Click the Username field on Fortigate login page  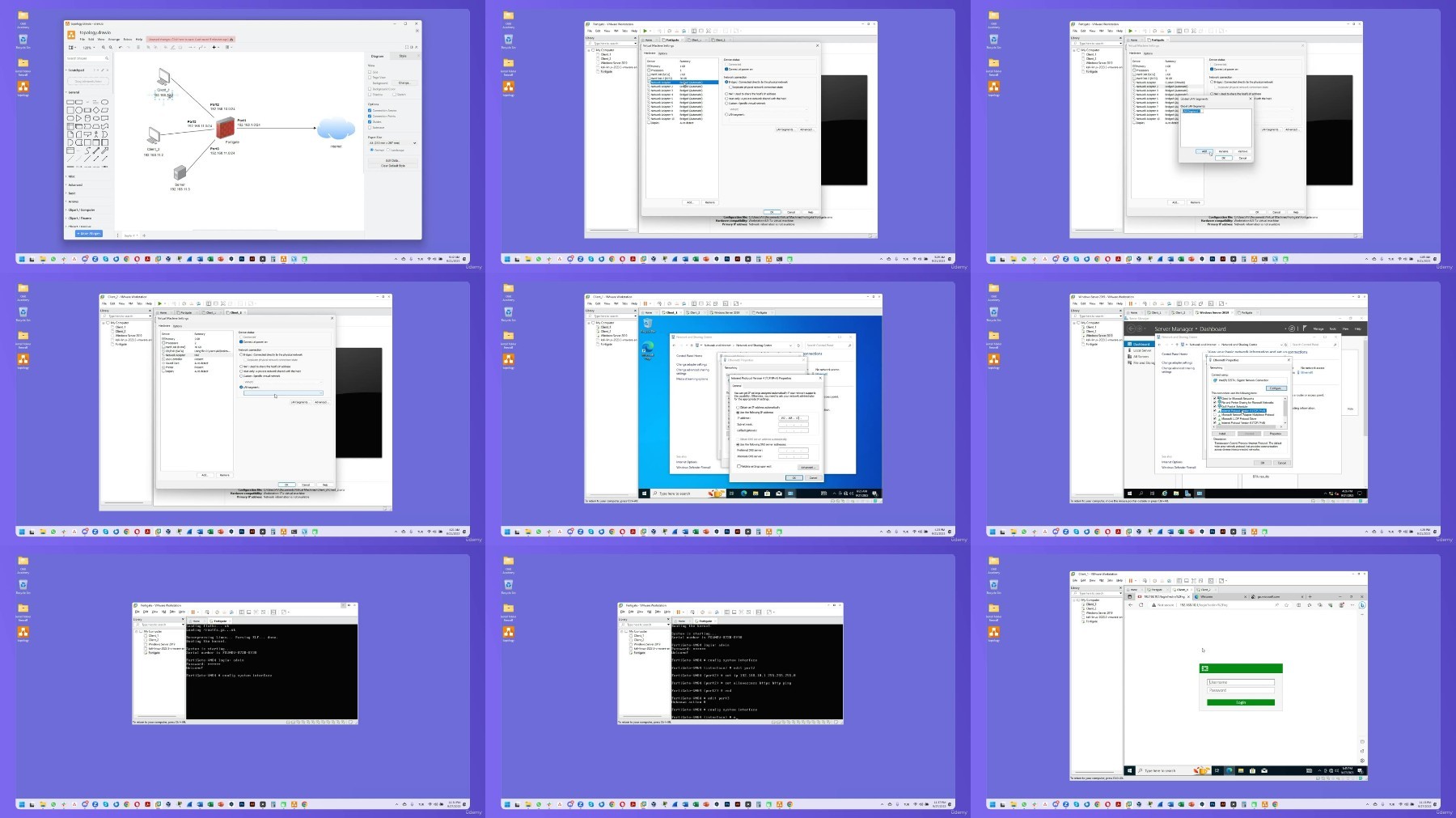[x=1241, y=682]
